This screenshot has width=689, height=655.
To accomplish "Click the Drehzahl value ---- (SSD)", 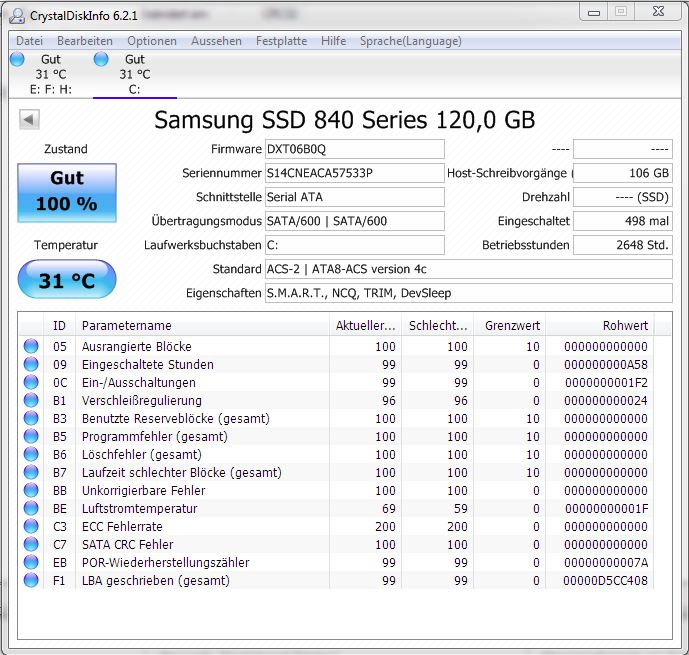I will tap(623, 197).
